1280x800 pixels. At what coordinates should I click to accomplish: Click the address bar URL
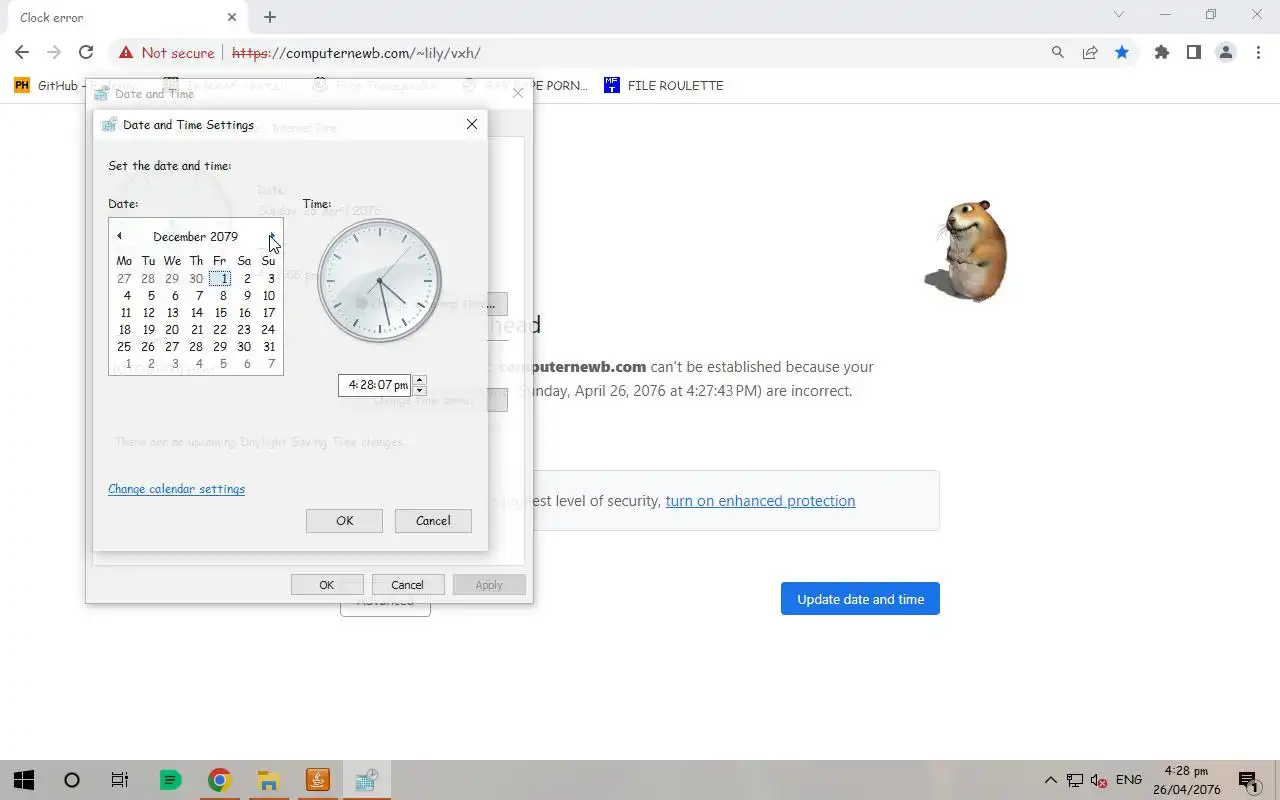click(x=356, y=53)
